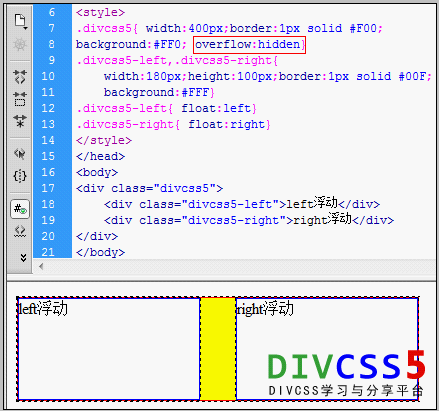Screen dimensions: 440x412
Task: Click the divcss5-right div code line
Action: click(249, 219)
